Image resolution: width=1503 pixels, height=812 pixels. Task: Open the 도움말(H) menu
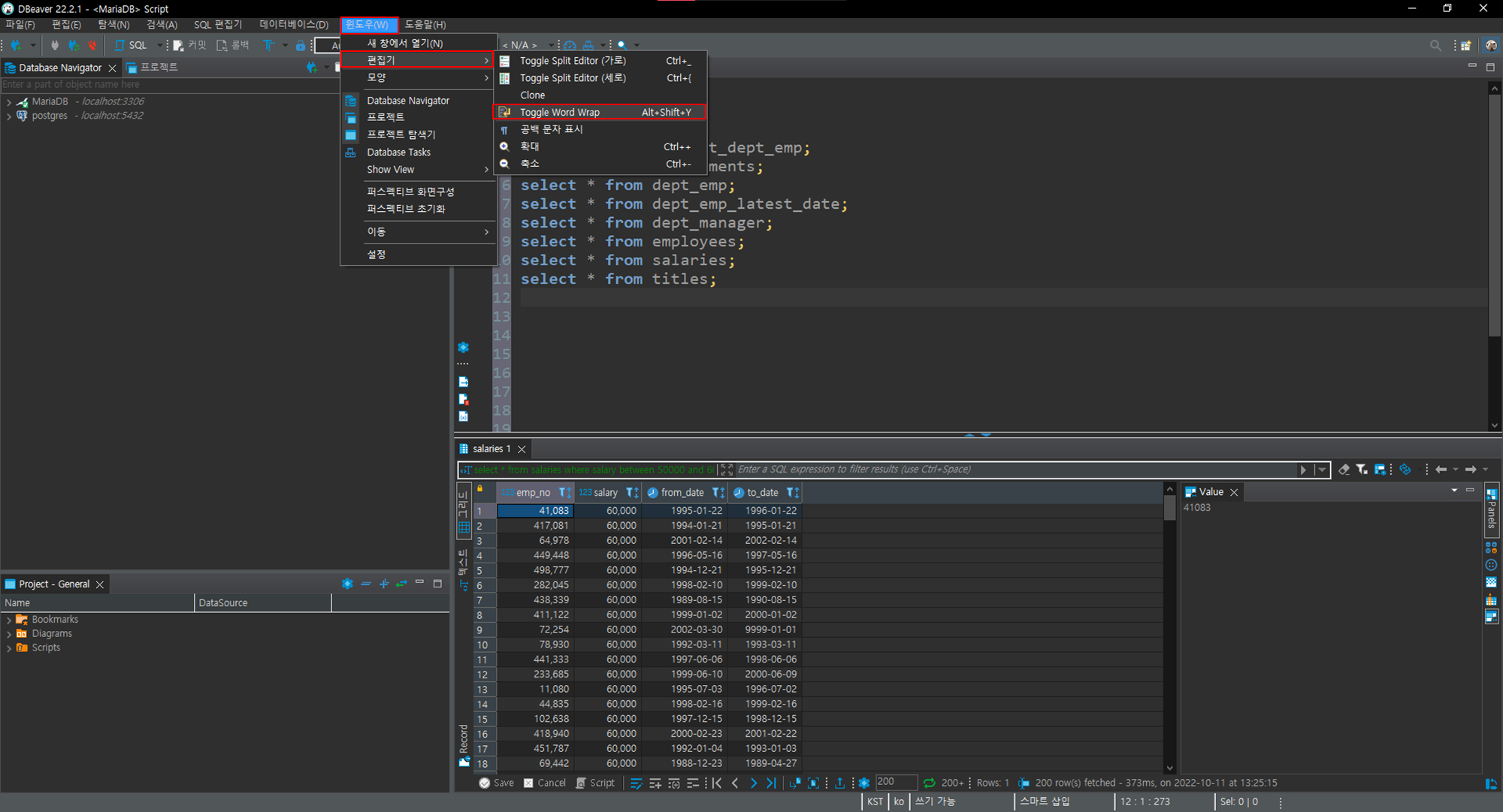pyautogui.click(x=425, y=25)
